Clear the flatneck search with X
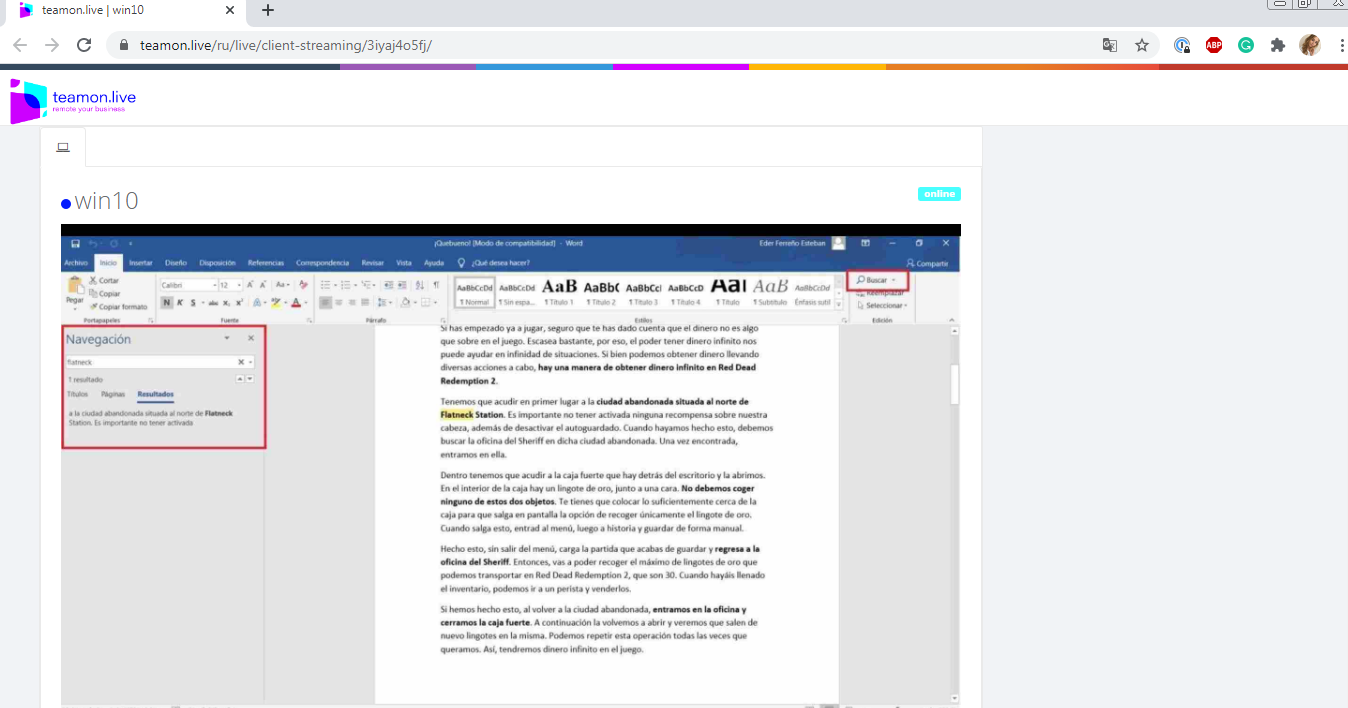 coord(241,362)
